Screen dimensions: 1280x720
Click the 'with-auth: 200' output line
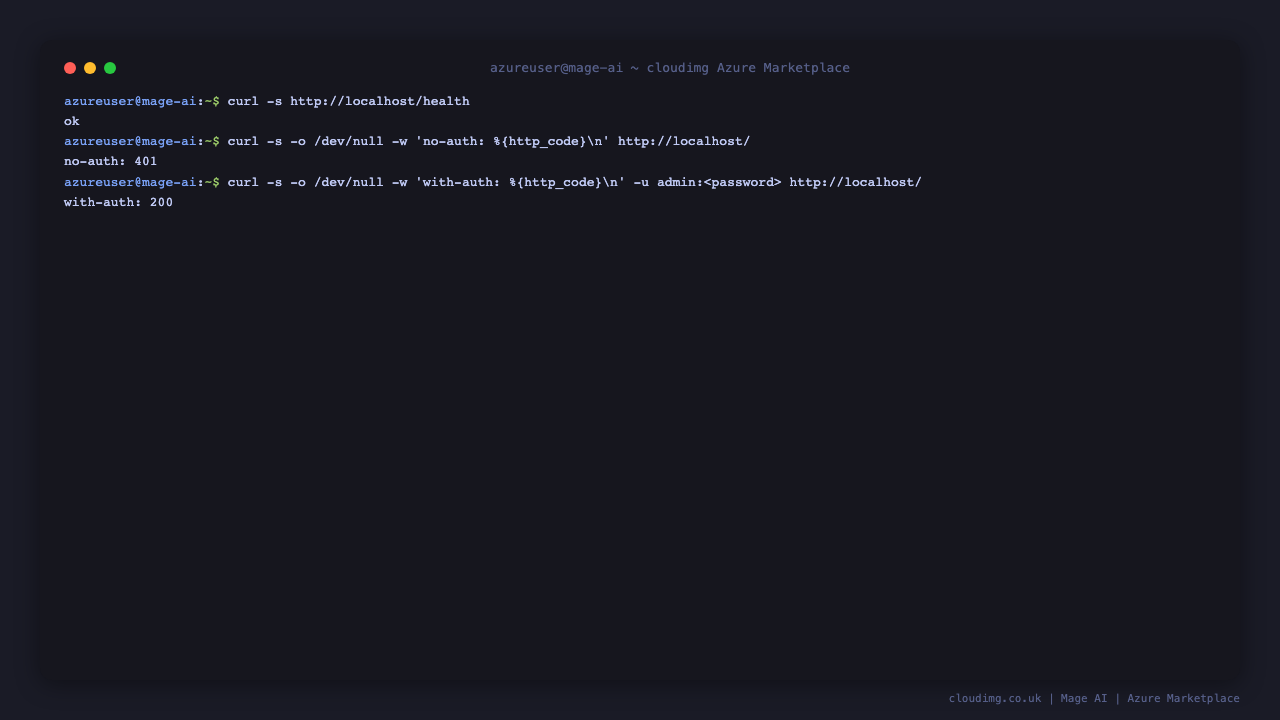tap(118, 202)
